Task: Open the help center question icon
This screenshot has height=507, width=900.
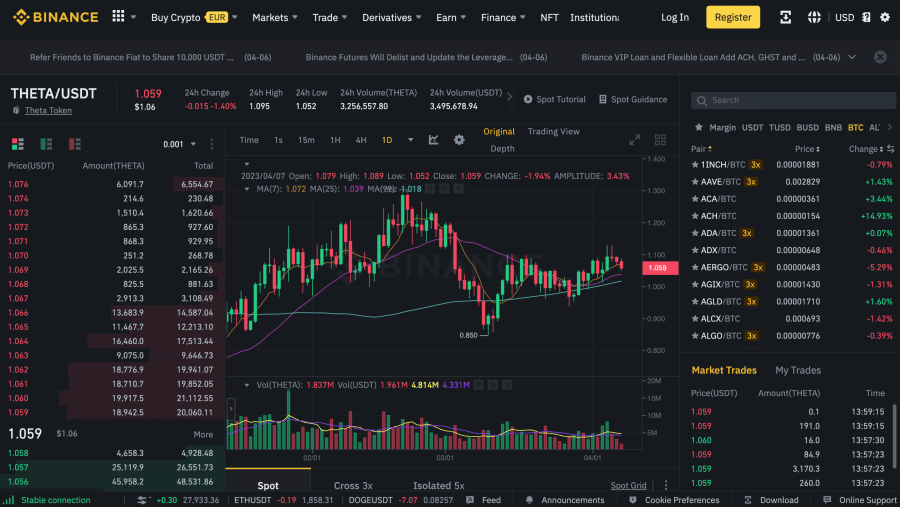Action: pyautogui.click(x=866, y=17)
